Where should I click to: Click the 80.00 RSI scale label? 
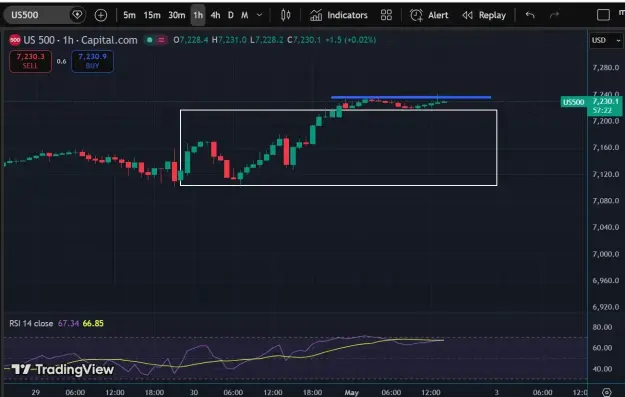pyautogui.click(x=602, y=327)
